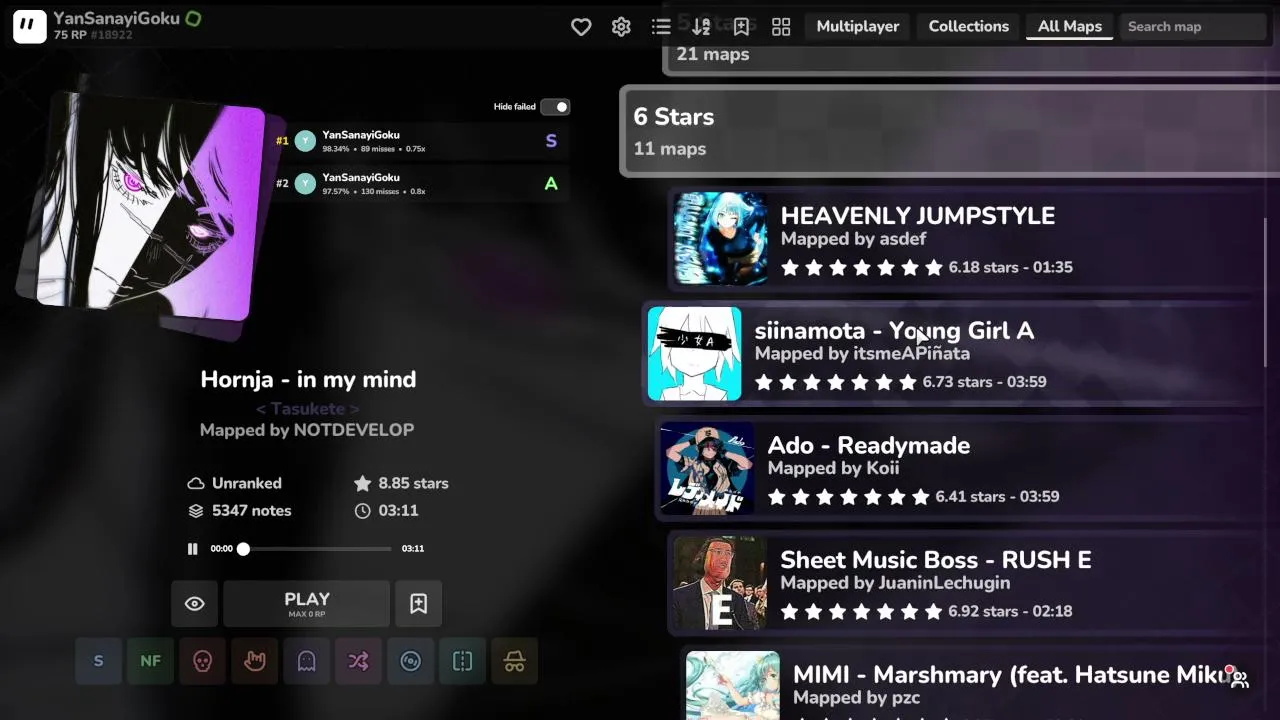Image resolution: width=1280 pixels, height=720 pixels.
Task: Click the HEAVENLY JUMPSTYLE cover thumbnail
Action: [721, 239]
